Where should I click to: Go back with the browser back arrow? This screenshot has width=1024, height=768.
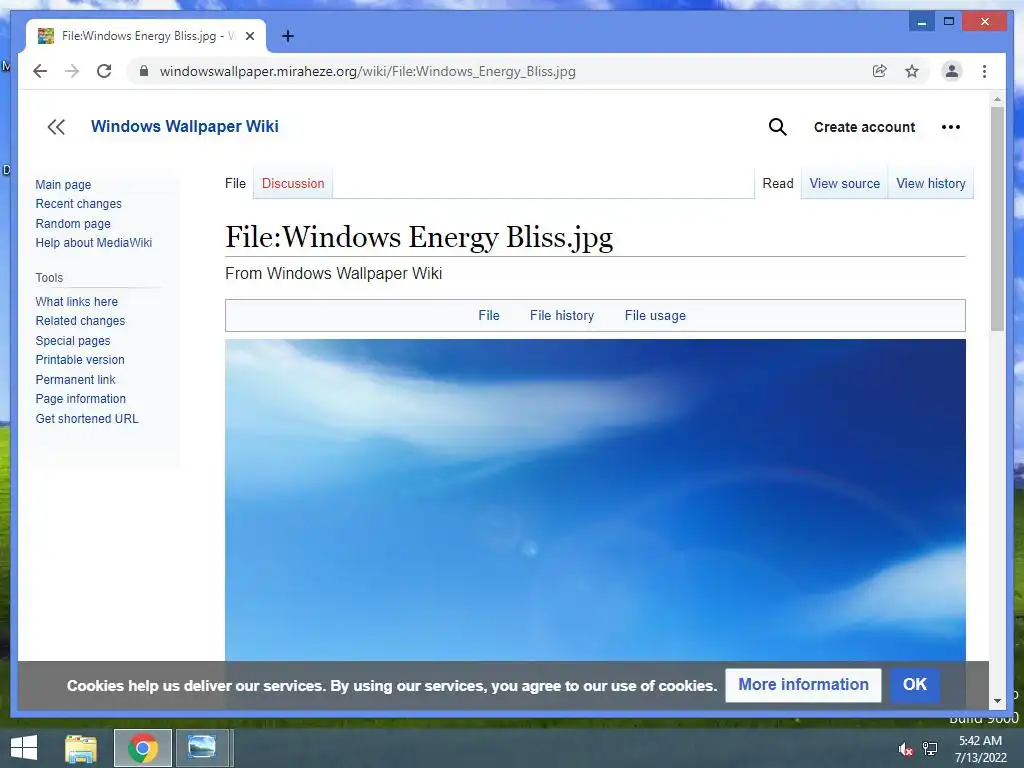tap(40, 71)
